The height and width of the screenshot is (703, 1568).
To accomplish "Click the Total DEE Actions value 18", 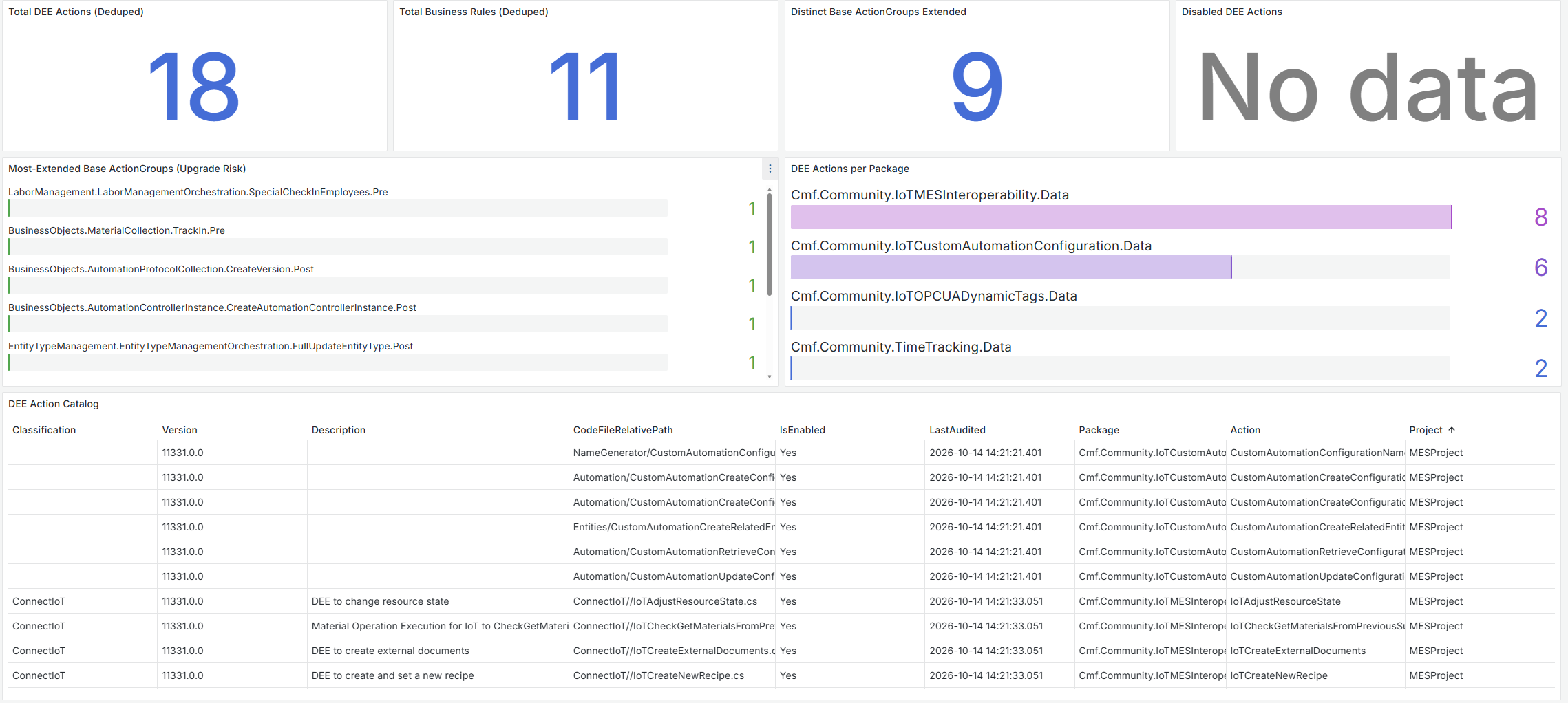I will [194, 87].
